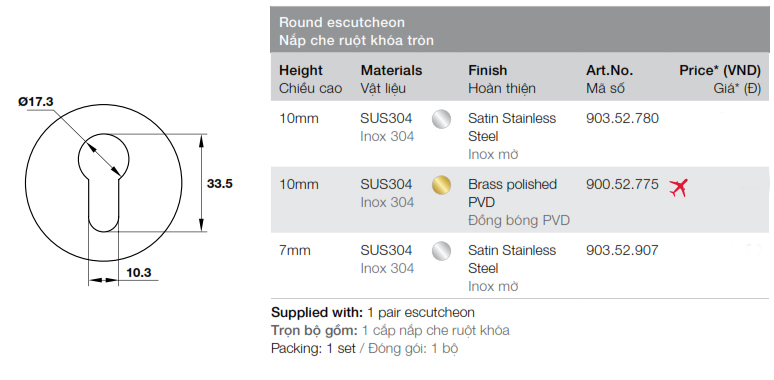This screenshot has height=380, width=774.
Task: Click the Art.No. column header
Action: (x=610, y=71)
